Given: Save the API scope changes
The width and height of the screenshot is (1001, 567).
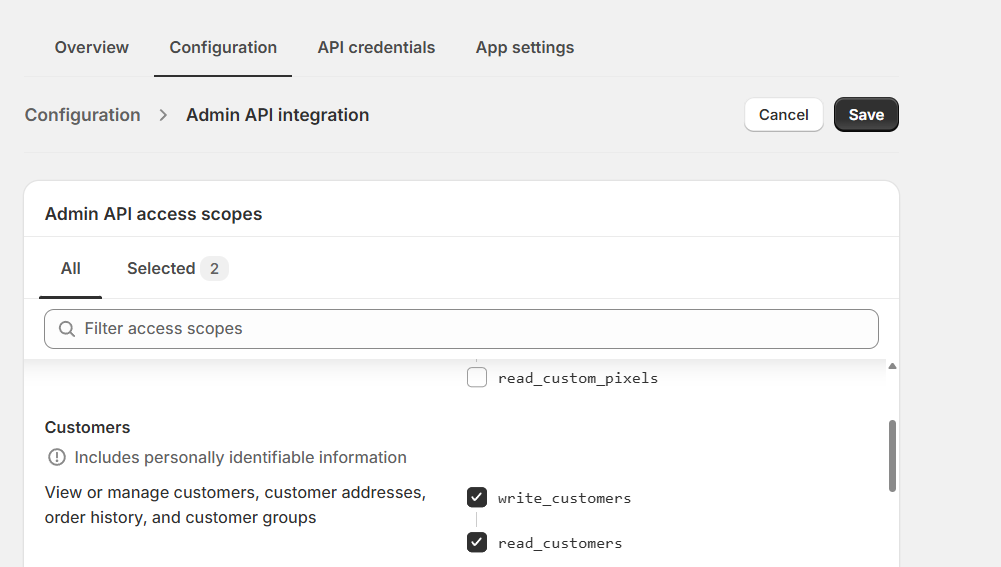Looking at the screenshot, I should pyautogui.click(x=866, y=115).
